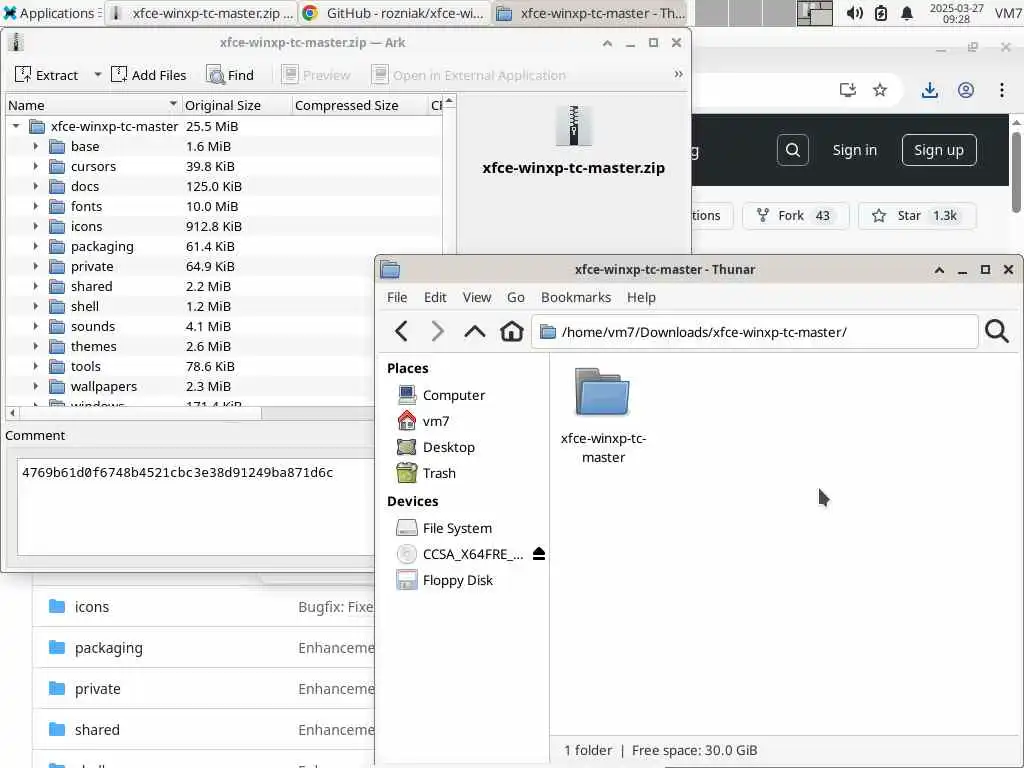Click the GitHub search icon
The height and width of the screenshot is (768, 1024).
793,150
